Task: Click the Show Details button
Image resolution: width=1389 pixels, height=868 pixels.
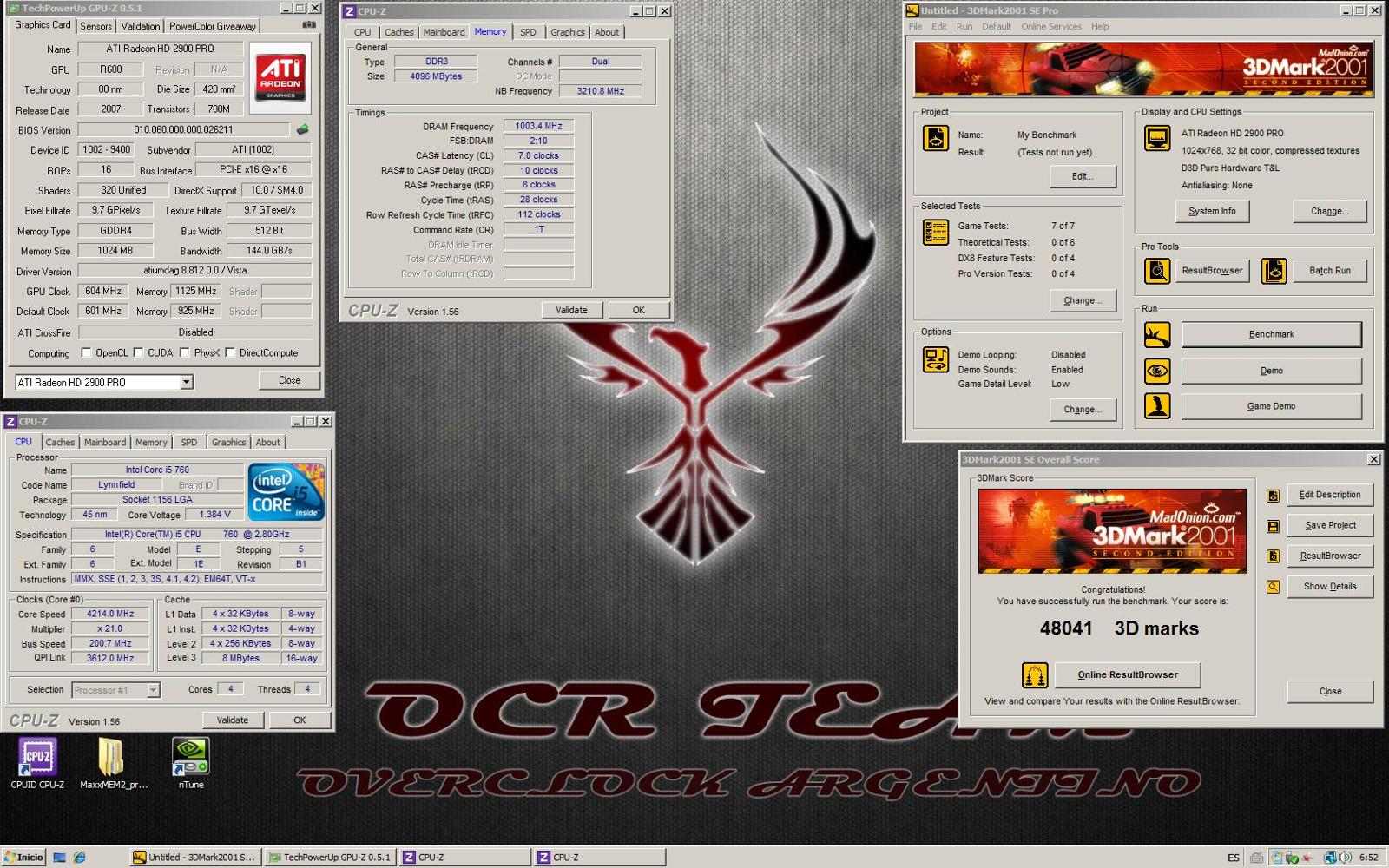Action: click(x=1330, y=587)
